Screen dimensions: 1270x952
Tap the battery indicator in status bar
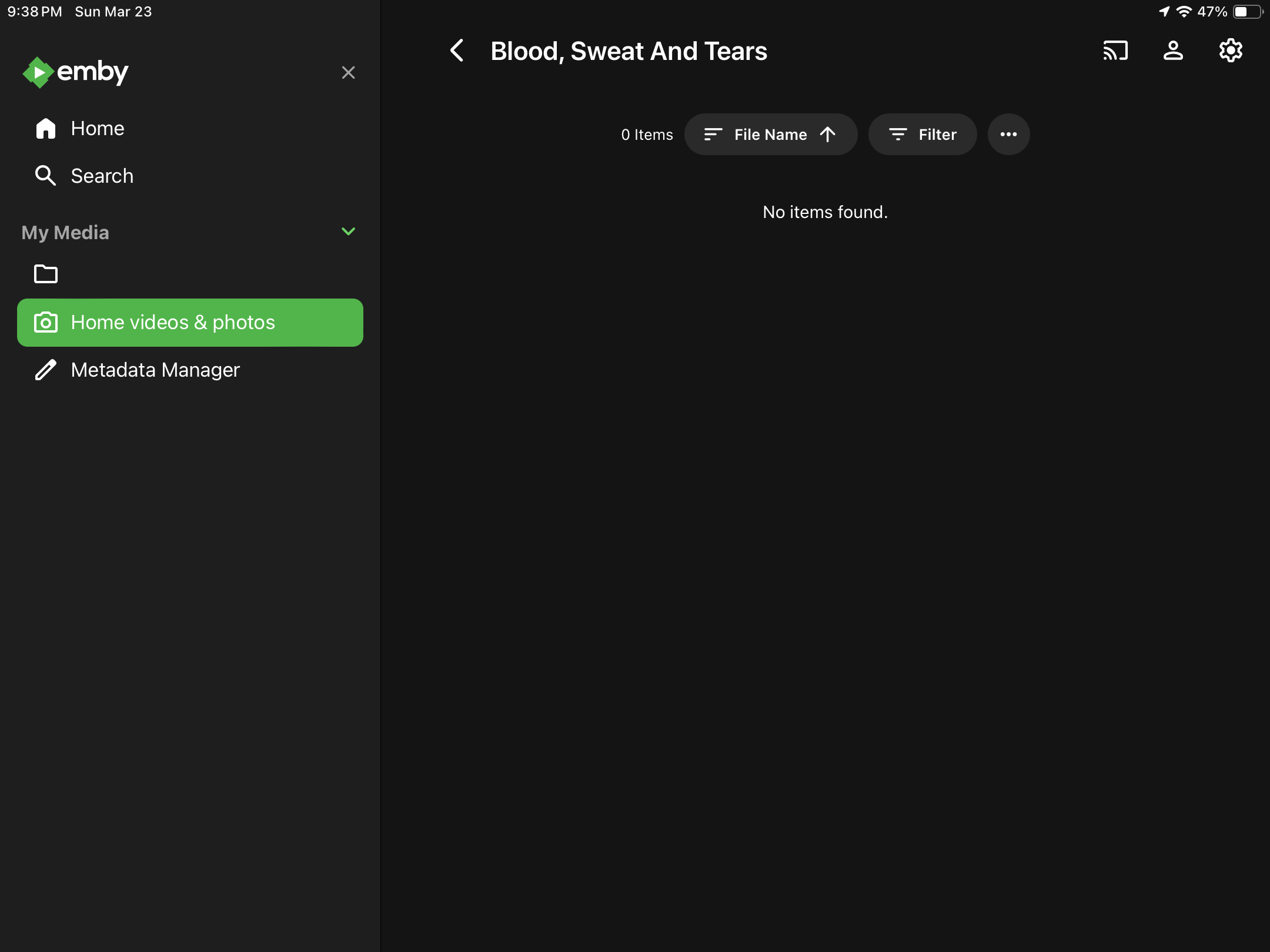point(1247,12)
